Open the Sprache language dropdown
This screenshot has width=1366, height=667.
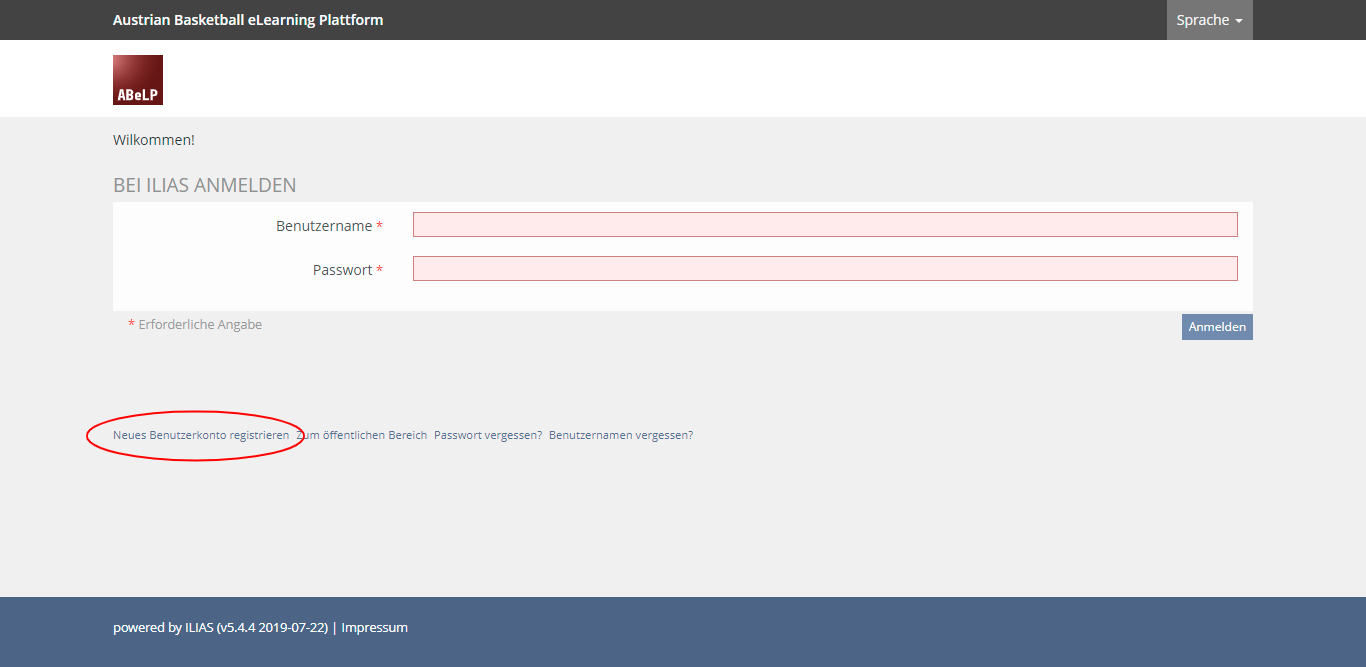pyautogui.click(x=1208, y=20)
